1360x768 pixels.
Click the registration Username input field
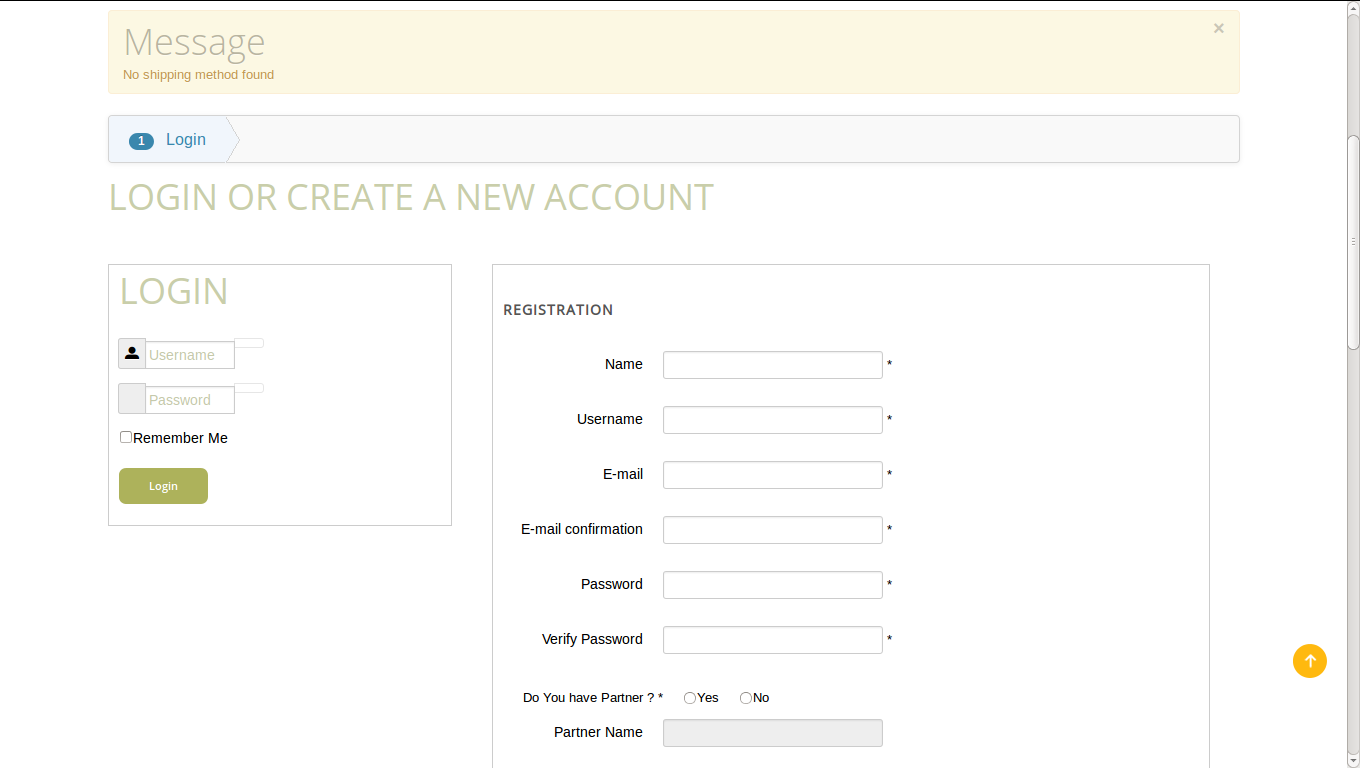point(772,420)
